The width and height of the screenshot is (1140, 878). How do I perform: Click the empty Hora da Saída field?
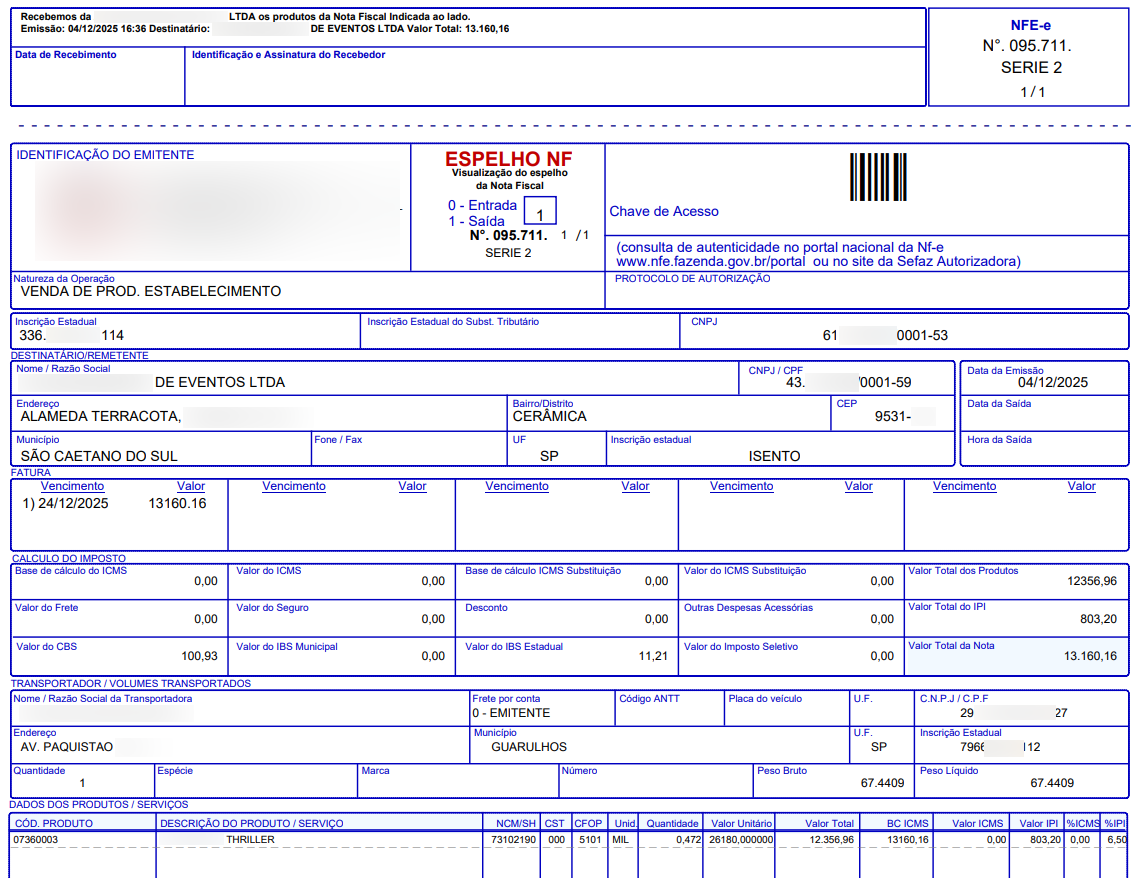click(1043, 453)
